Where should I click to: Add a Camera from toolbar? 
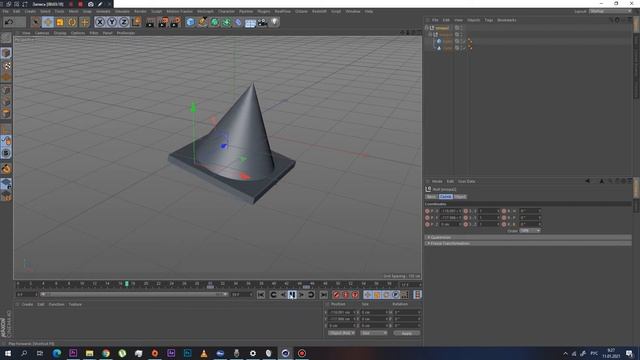click(262, 22)
